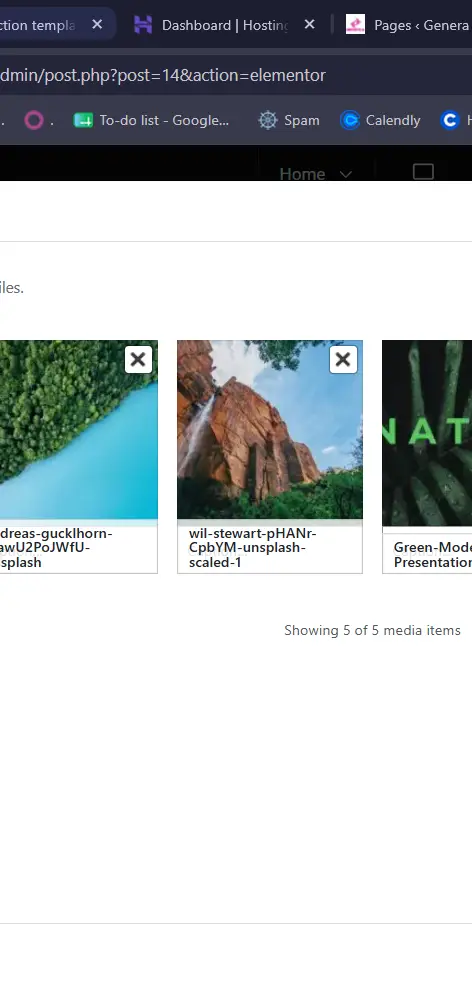The image size is (472, 995).
Task: Open the pink circle bookmark
Action: 34,120
